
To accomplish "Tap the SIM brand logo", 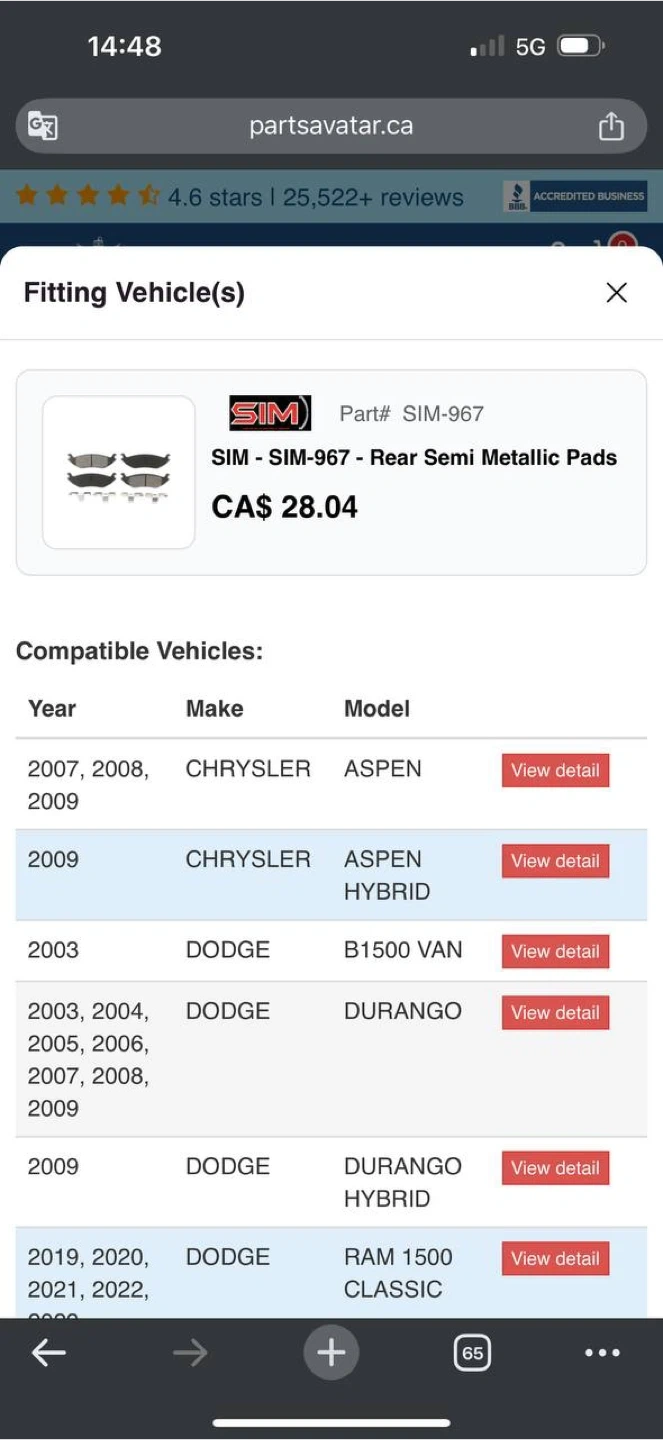I will point(270,413).
